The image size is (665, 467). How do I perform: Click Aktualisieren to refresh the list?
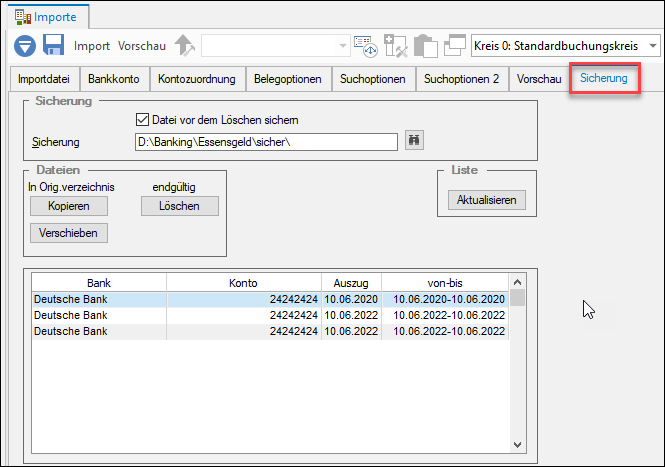(487, 200)
